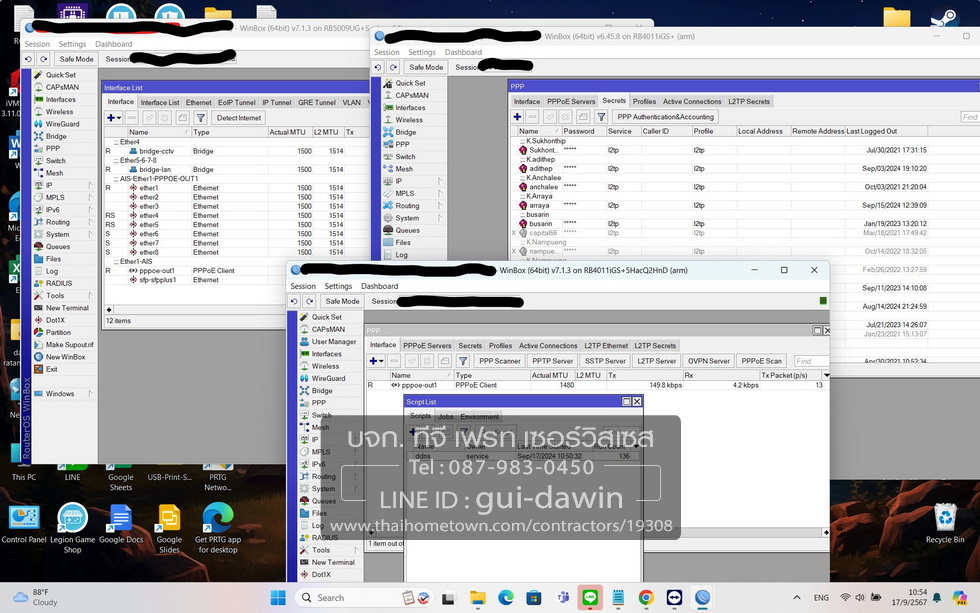This screenshot has width=980, height=613.
Task: Select Make Supout.rif in the RB5009 sidebar
Action: pos(69,345)
